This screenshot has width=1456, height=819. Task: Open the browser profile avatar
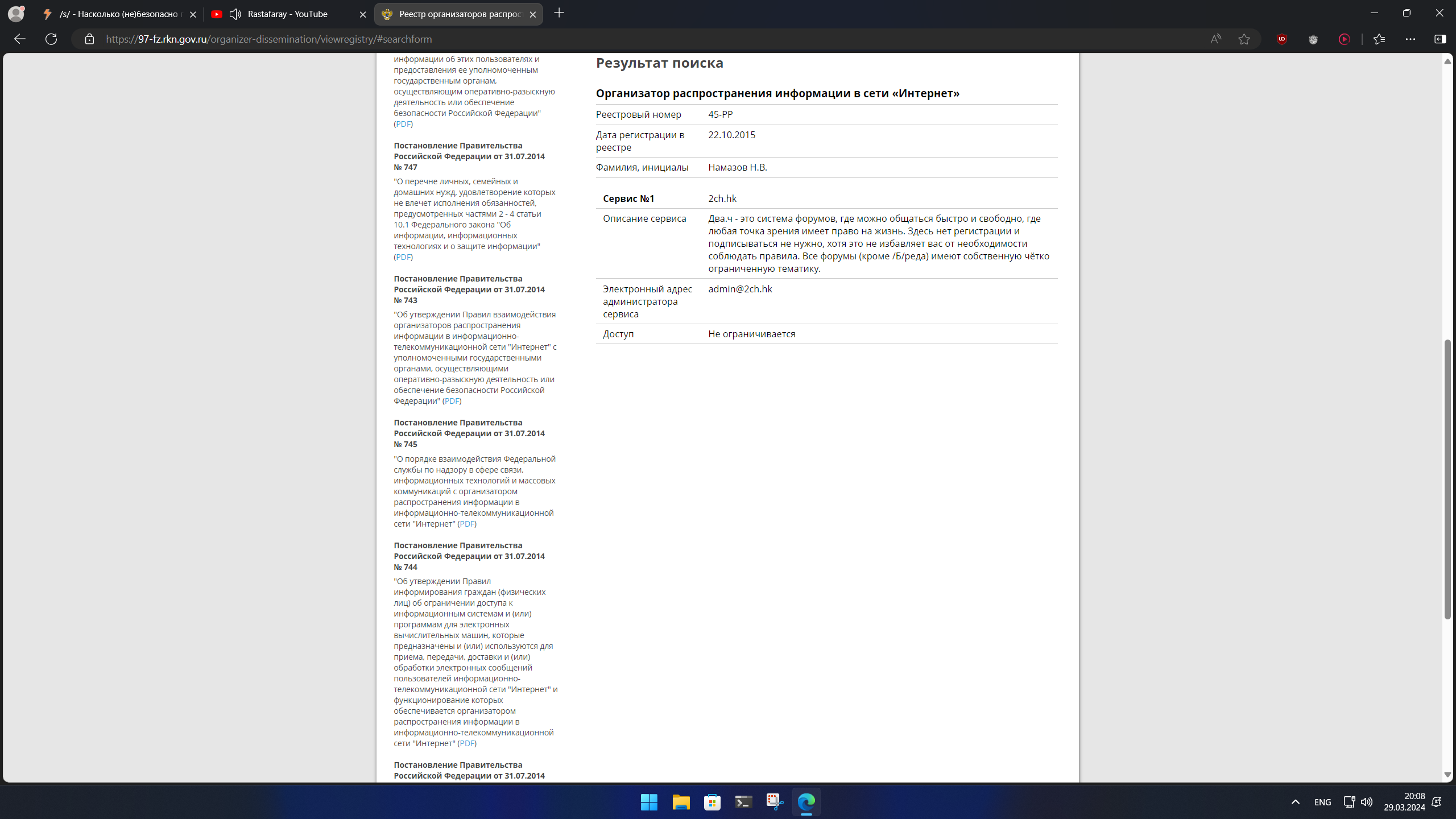click(16, 14)
